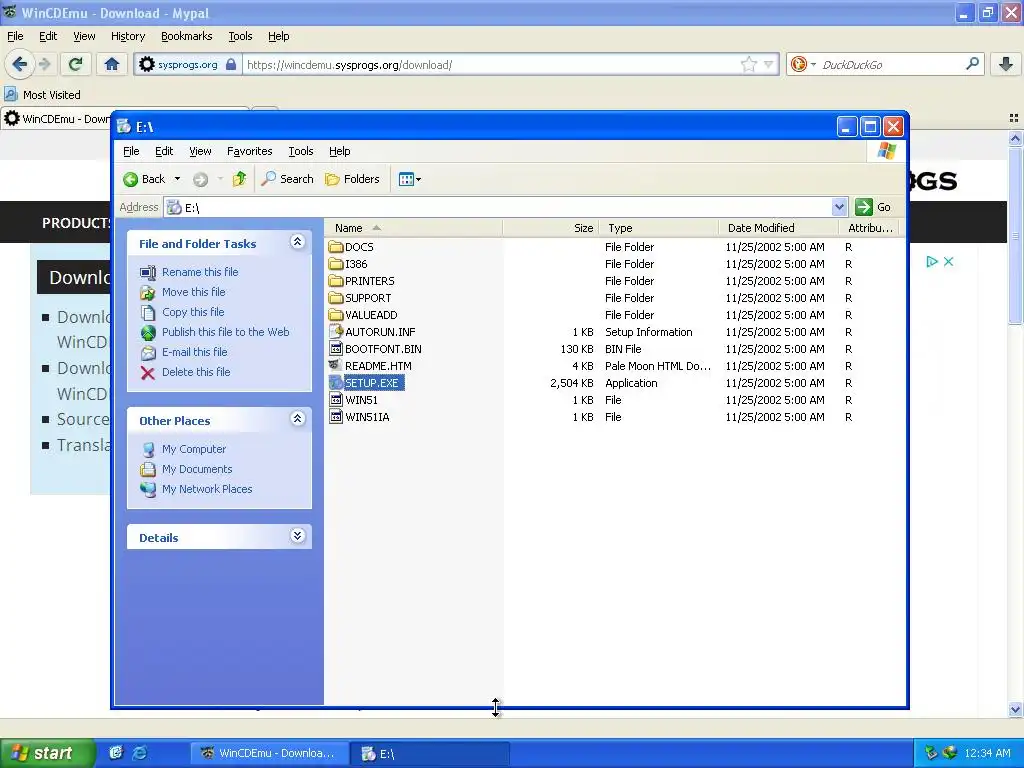
Task: Click the Up one level folder icon
Action: click(x=239, y=179)
